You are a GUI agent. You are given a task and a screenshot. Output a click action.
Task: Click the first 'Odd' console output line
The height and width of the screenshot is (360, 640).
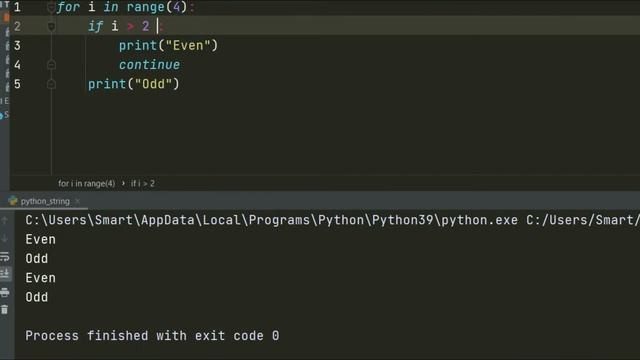click(37, 259)
